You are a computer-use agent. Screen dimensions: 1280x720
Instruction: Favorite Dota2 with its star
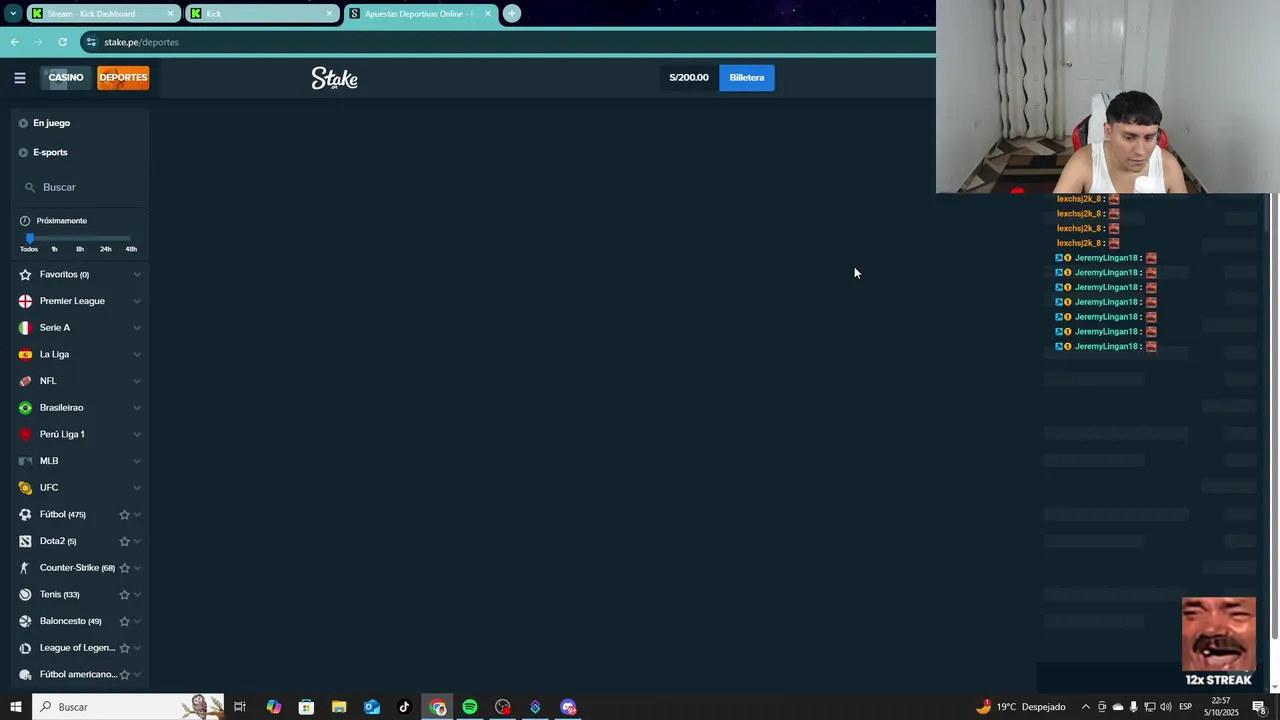[x=124, y=541]
